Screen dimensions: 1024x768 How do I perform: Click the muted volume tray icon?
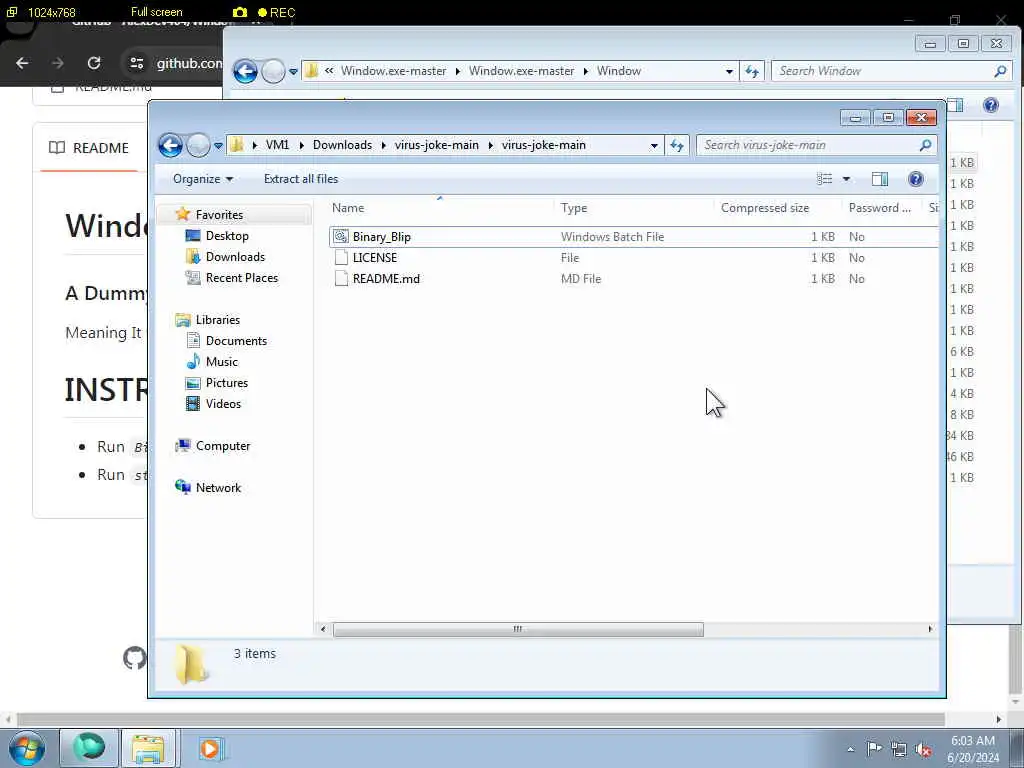[923, 749]
